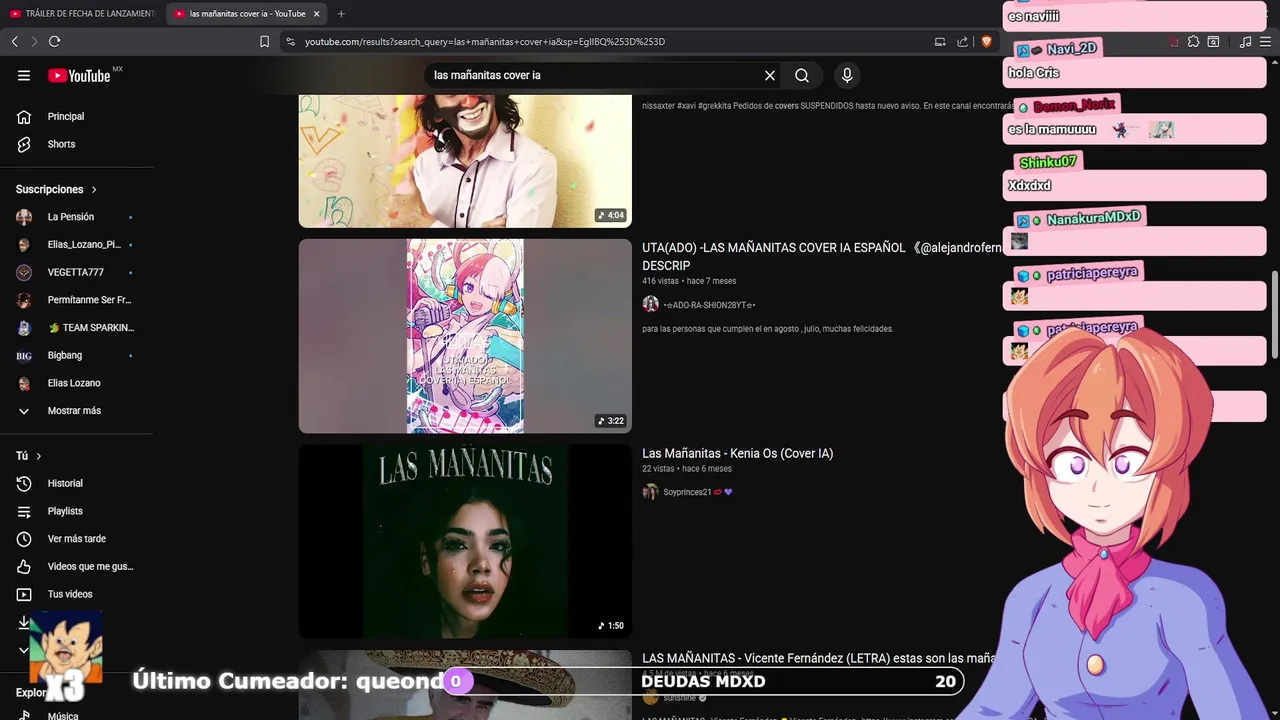1280x720 pixels.
Task: Click the Soyprinces21 channel avatar
Action: (650, 492)
